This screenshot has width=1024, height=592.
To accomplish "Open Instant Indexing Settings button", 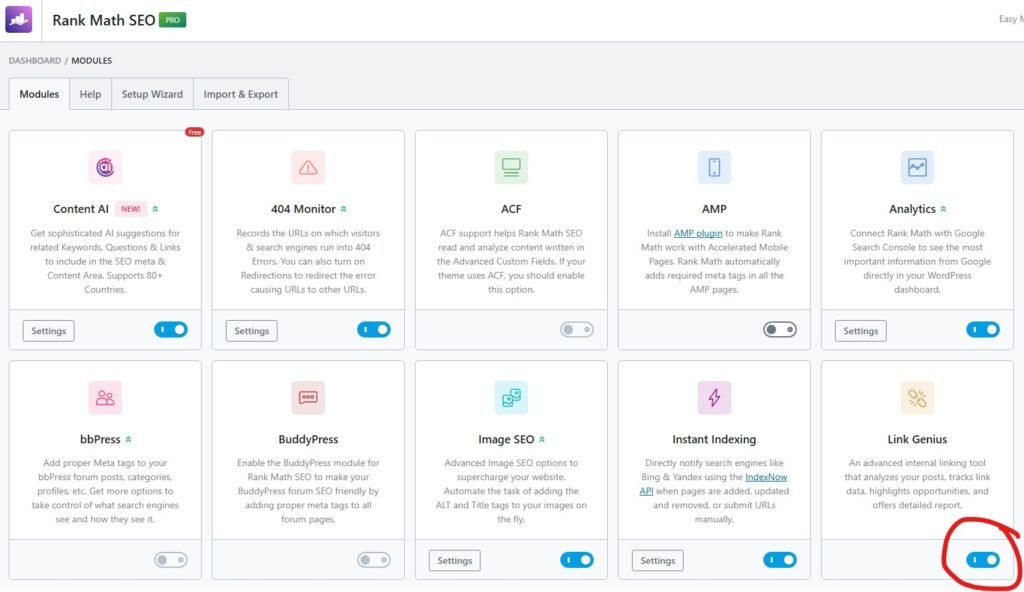I will coord(658,561).
